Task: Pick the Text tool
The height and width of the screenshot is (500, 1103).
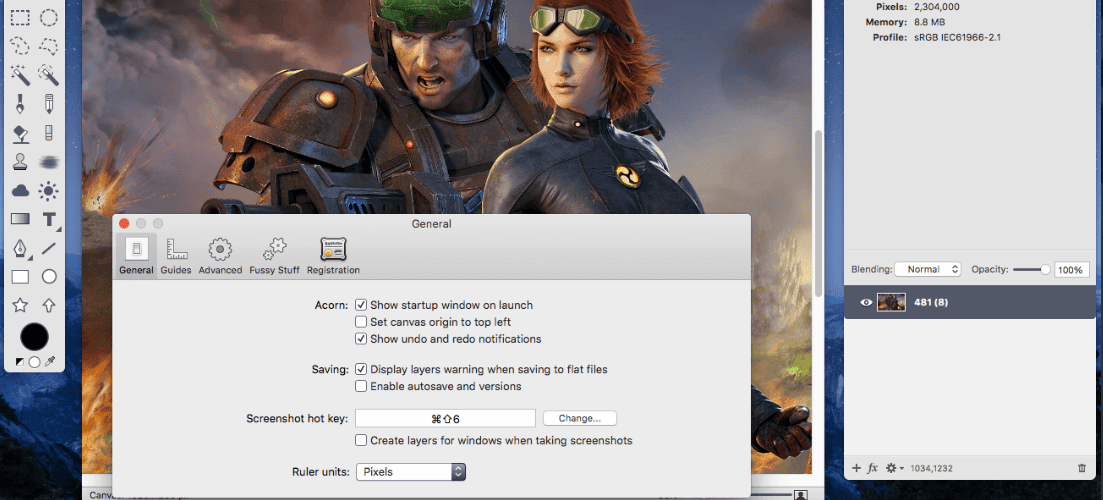Action: pyautogui.click(x=49, y=219)
